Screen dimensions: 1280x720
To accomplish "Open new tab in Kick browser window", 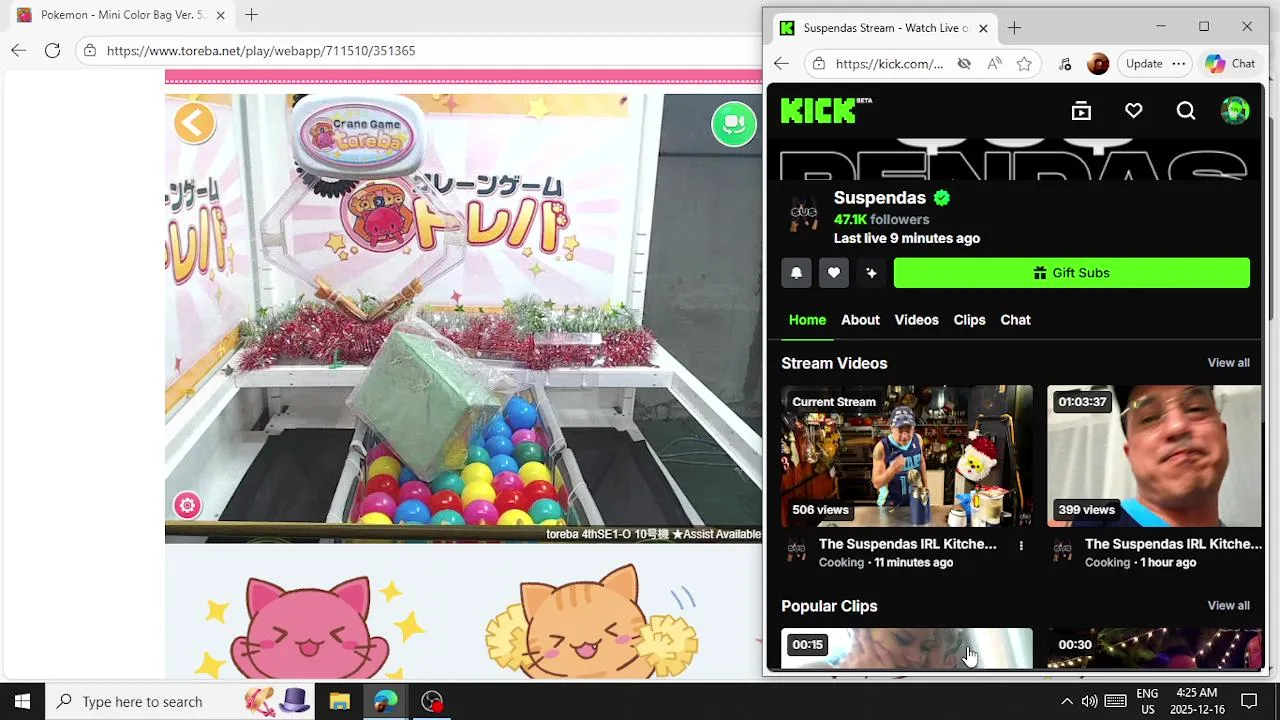I will 1014,28.
